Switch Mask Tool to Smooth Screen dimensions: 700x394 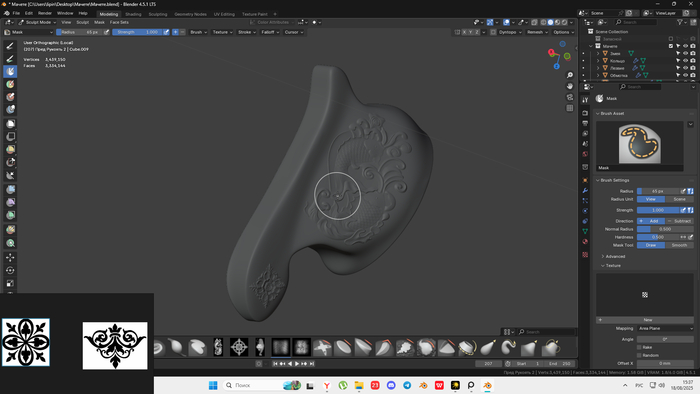[679, 245]
